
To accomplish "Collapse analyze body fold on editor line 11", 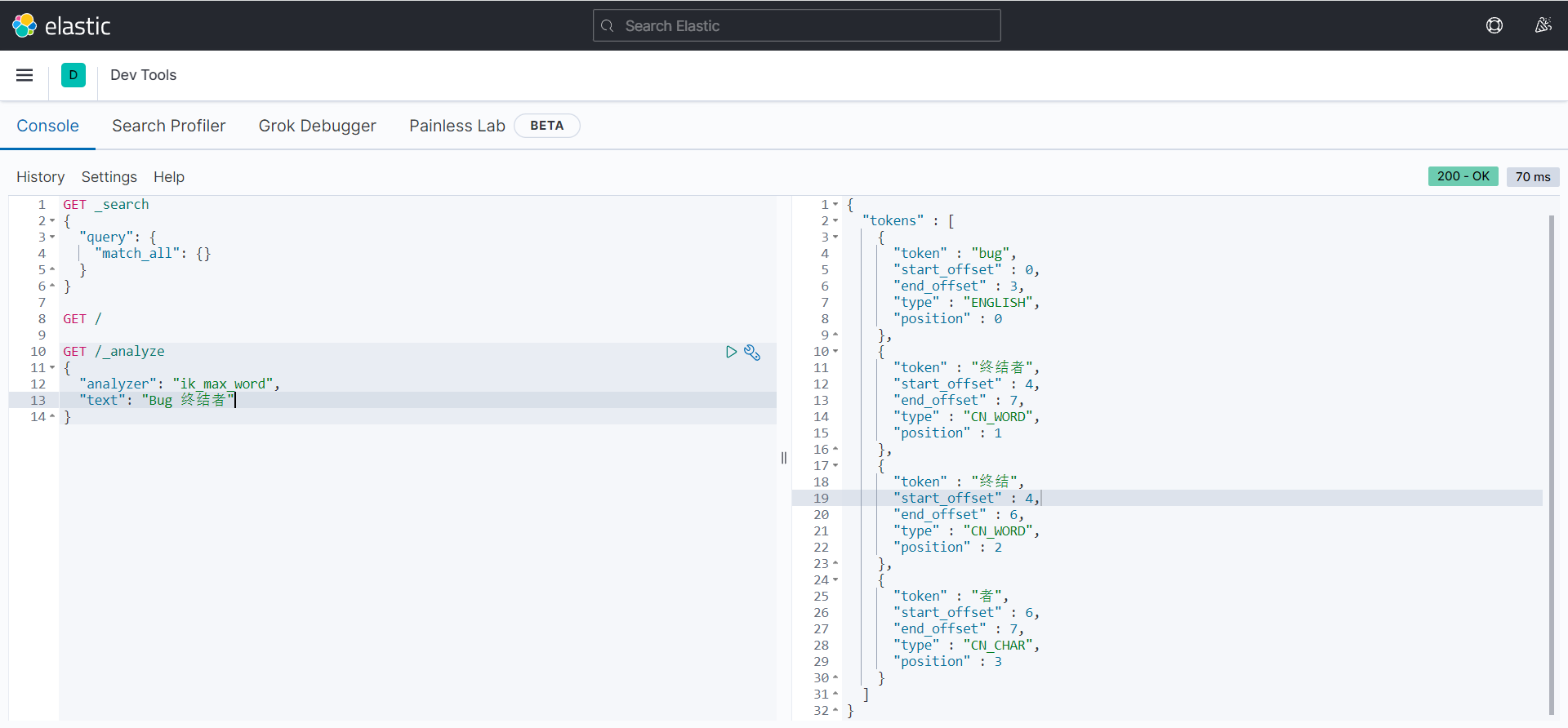I will click(52, 368).
